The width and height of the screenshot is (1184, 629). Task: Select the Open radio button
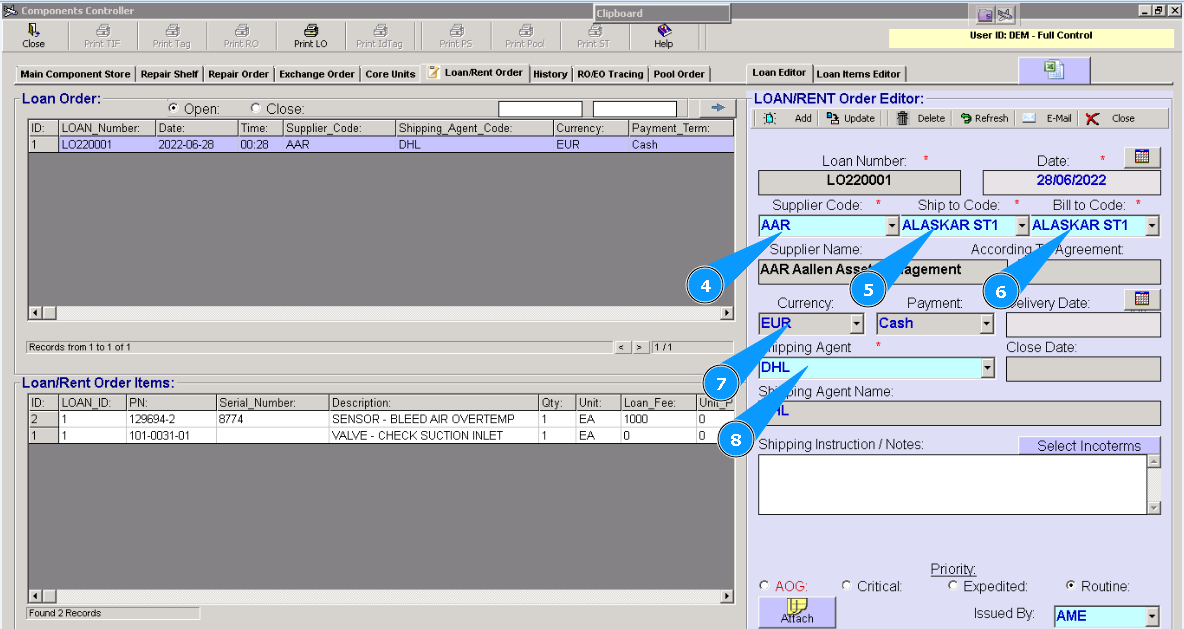click(173, 108)
